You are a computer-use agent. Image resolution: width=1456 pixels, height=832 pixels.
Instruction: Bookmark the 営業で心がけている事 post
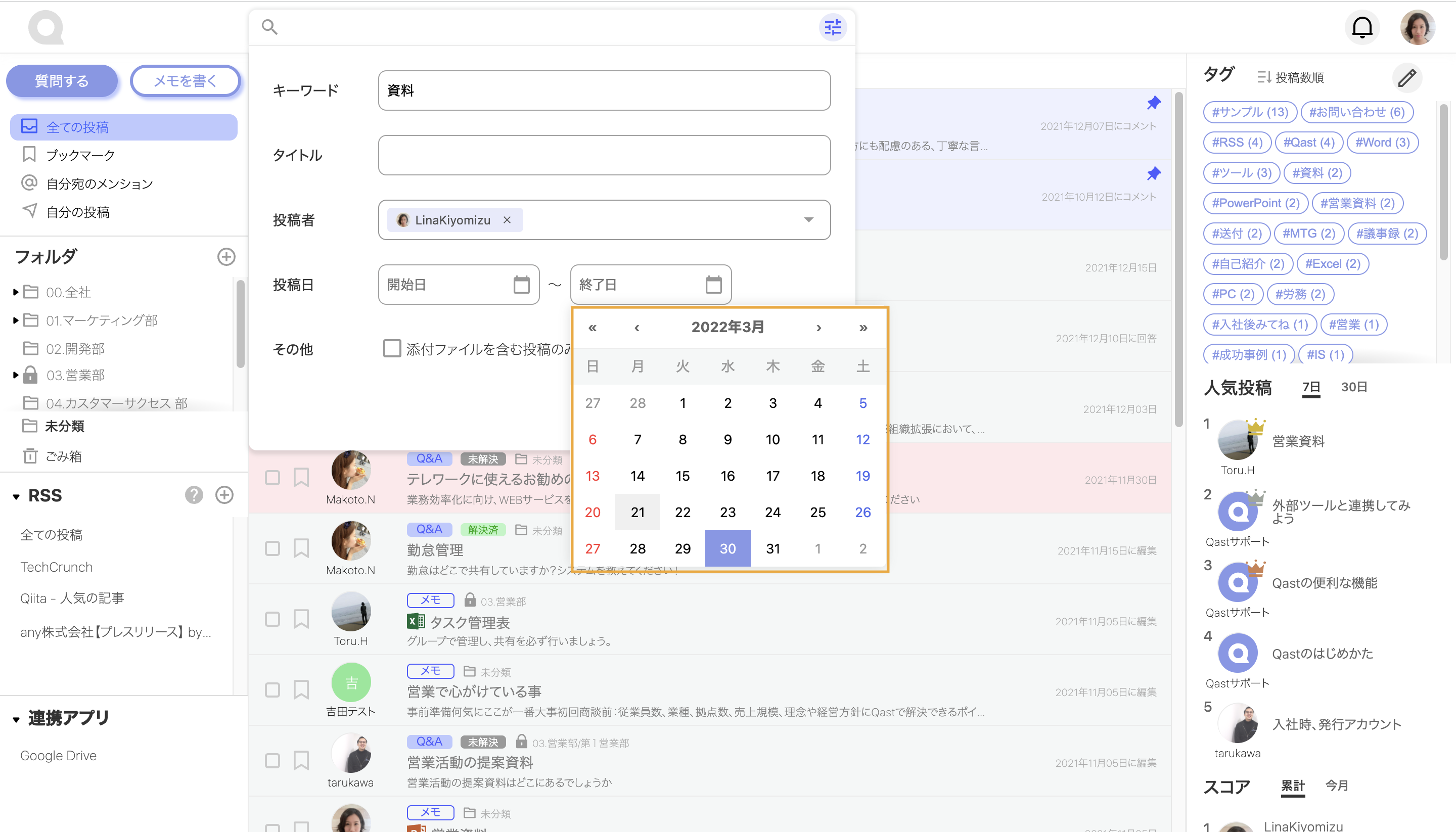coord(301,690)
